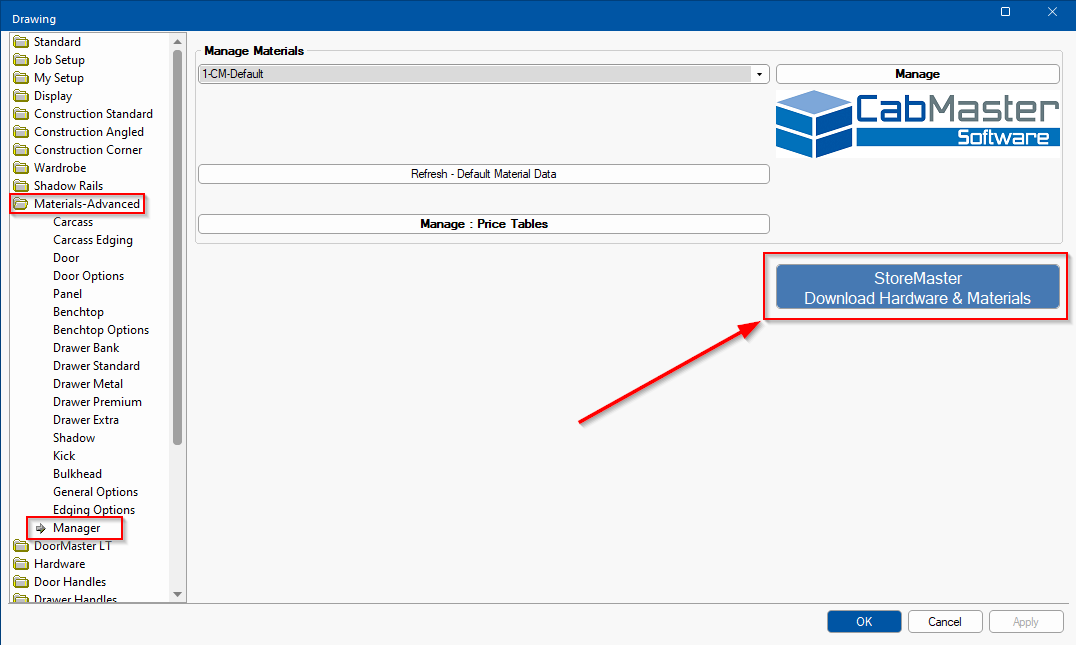
Task: Select Door Handles in the tree
Action: click(70, 582)
